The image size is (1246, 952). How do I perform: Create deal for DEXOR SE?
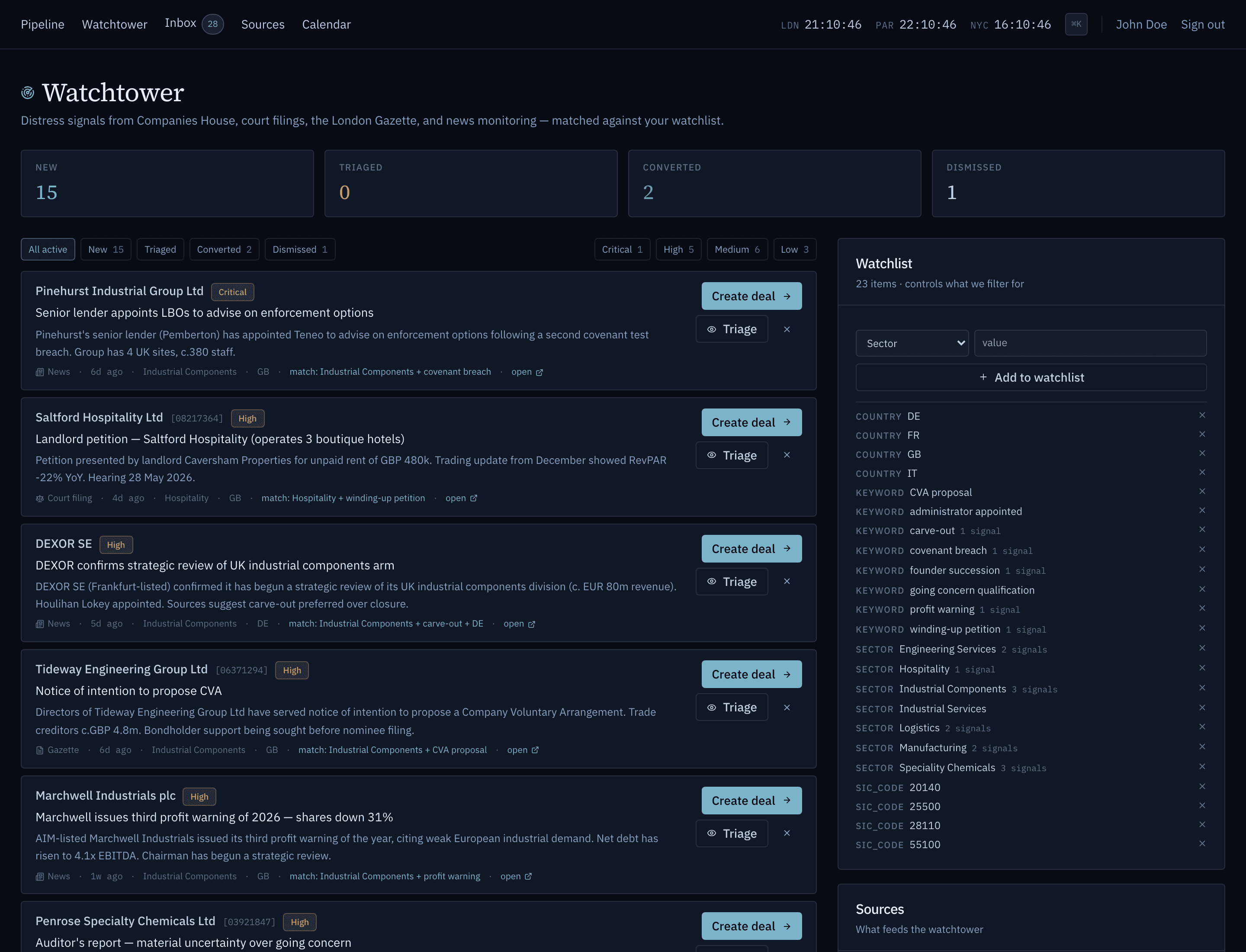point(751,549)
